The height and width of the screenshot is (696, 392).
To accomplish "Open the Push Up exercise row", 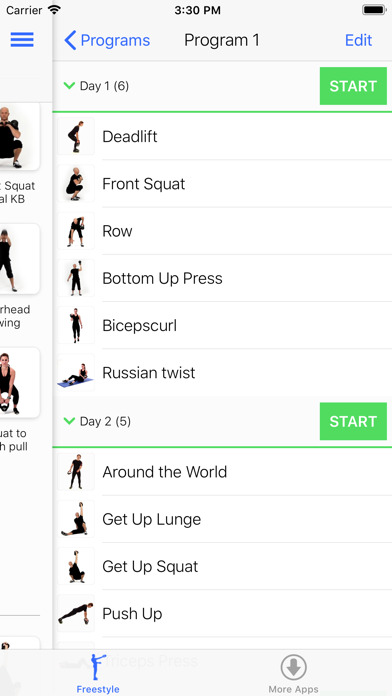I will pyautogui.click(x=222, y=613).
